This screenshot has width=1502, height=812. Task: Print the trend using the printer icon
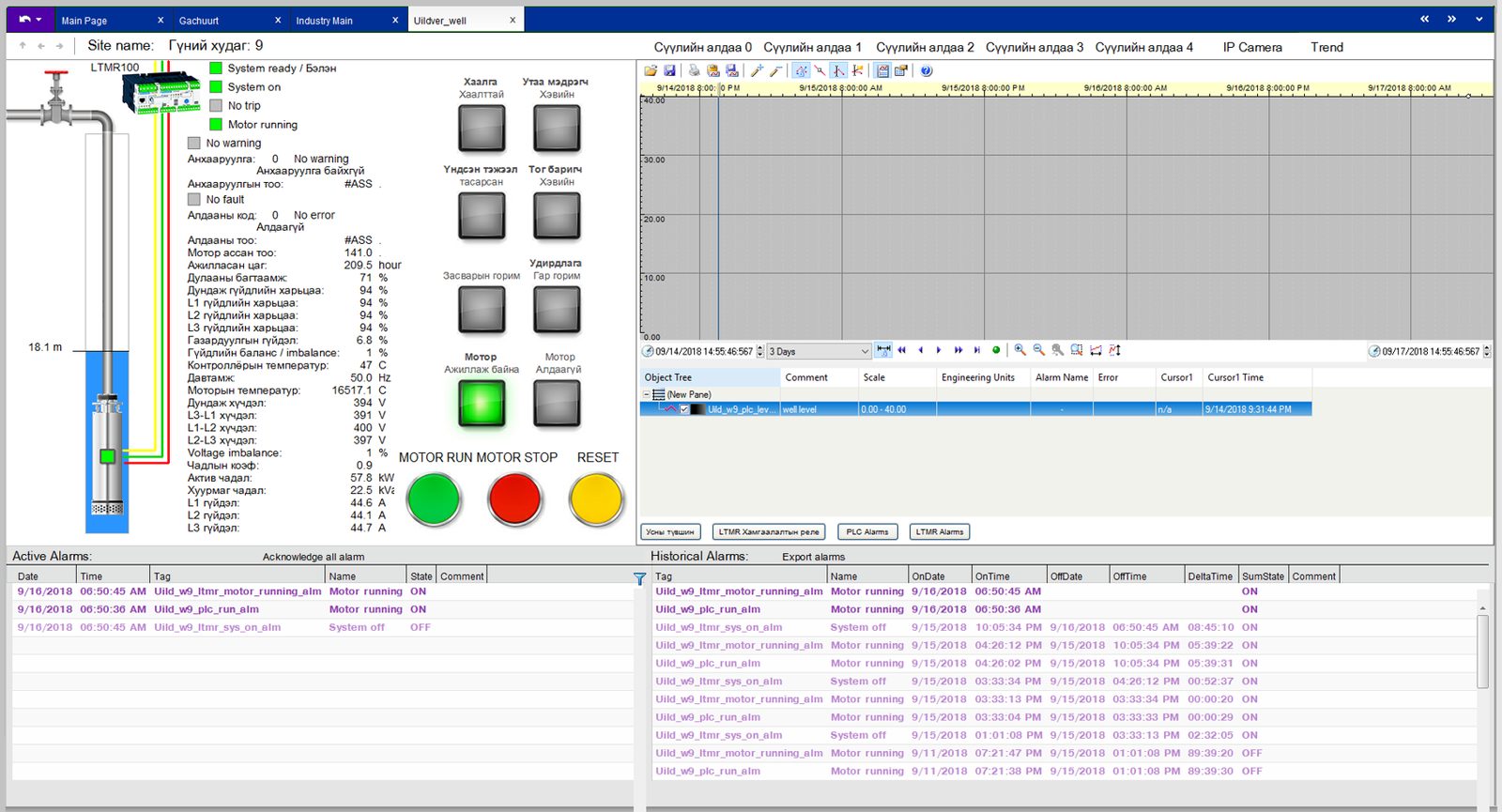[x=694, y=70]
